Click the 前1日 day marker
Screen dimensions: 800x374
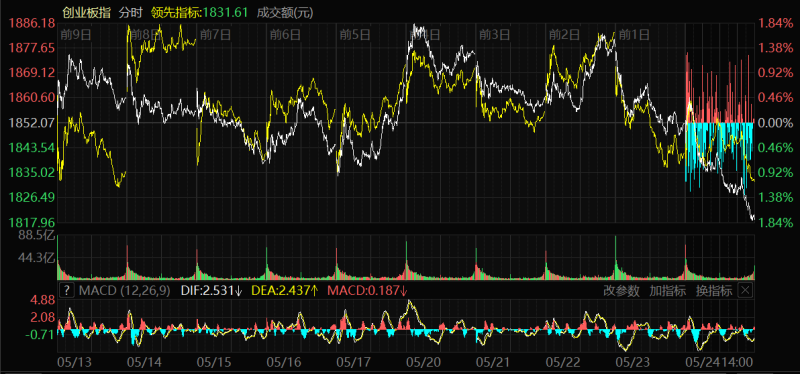pos(634,35)
